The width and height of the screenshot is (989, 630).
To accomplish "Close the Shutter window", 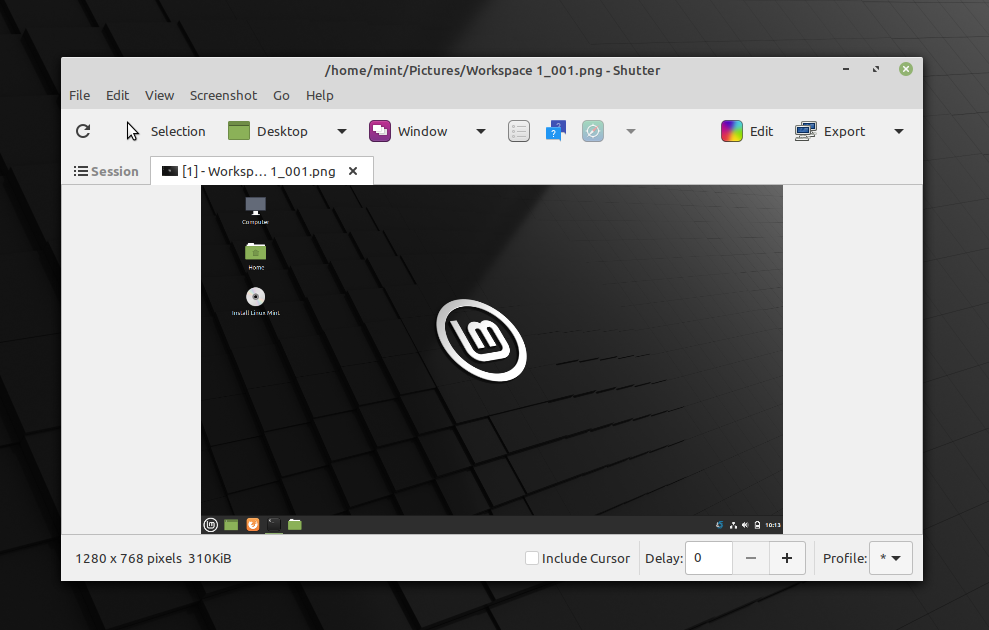I will click(906, 69).
